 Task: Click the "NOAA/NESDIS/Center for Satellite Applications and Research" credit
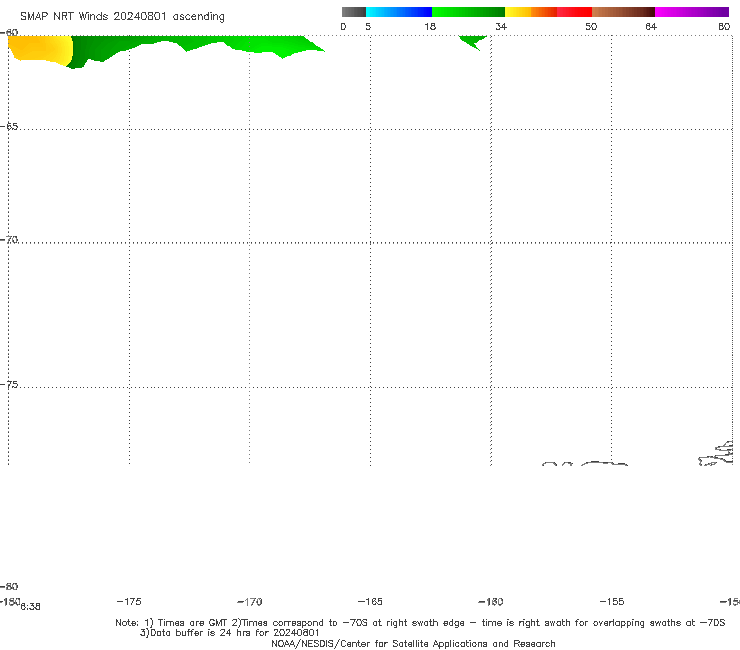click(x=413, y=644)
